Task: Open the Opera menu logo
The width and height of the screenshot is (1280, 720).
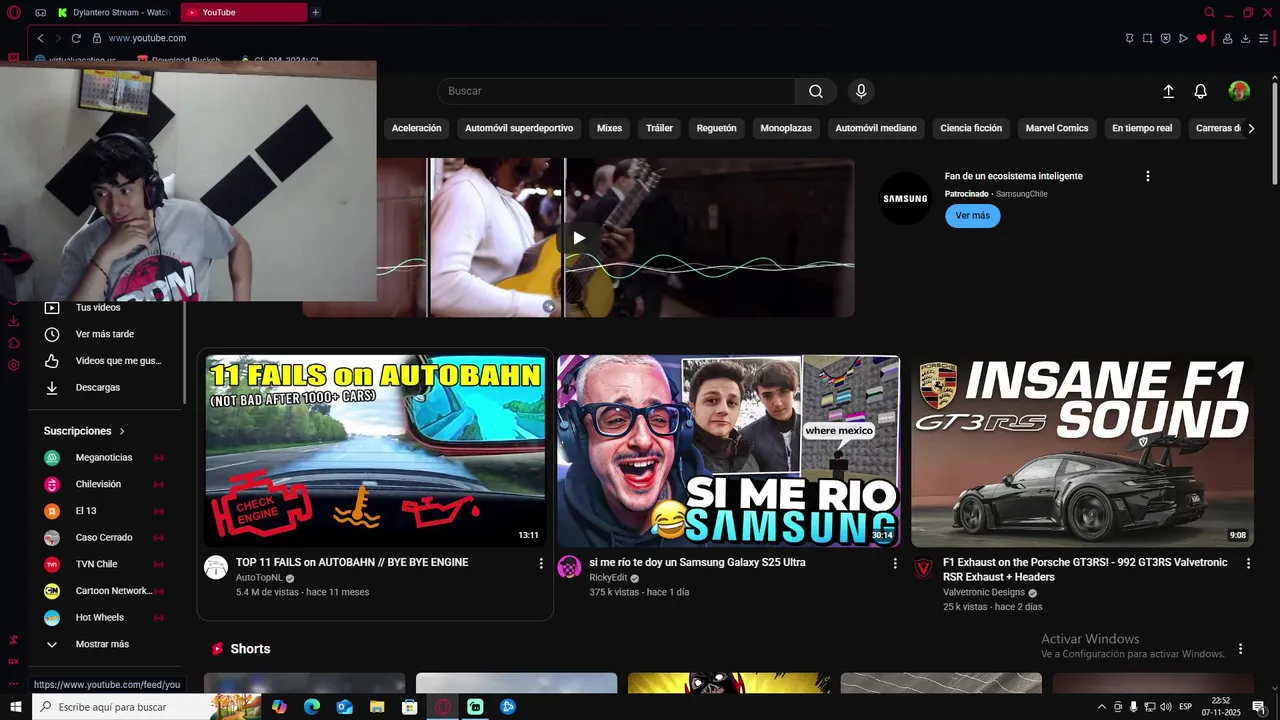Action: 13,12
